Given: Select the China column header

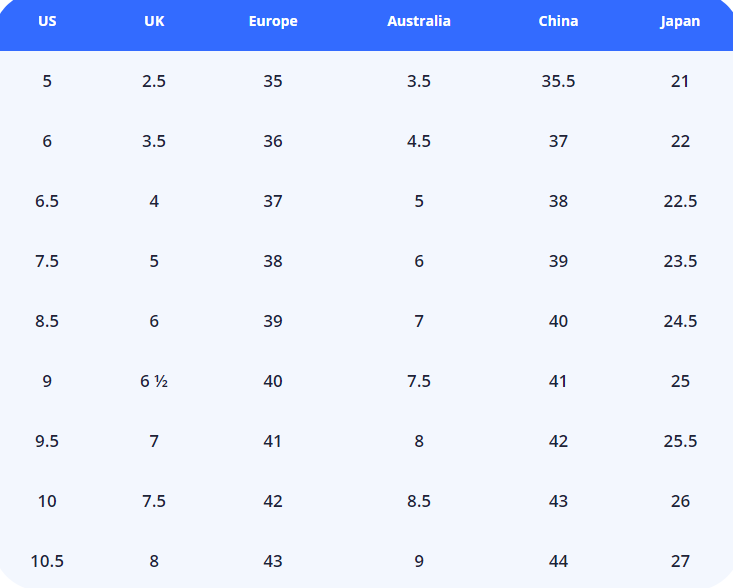Looking at the screenshot, I should click(558, 21).
